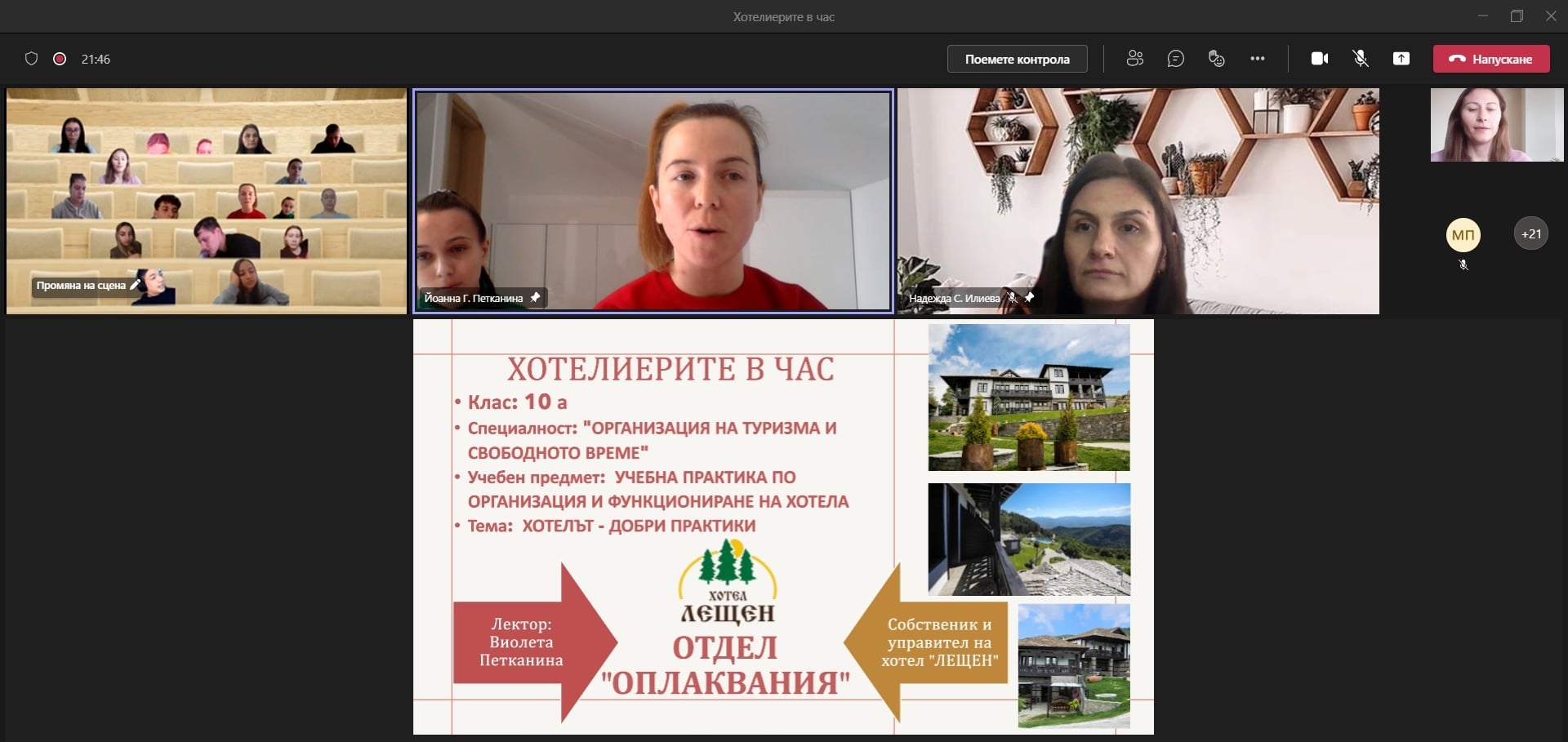1568x742 pixels.
Task: Click the self-view video thumbnail
Action: pyautogui.click(x=1497, y=125)
